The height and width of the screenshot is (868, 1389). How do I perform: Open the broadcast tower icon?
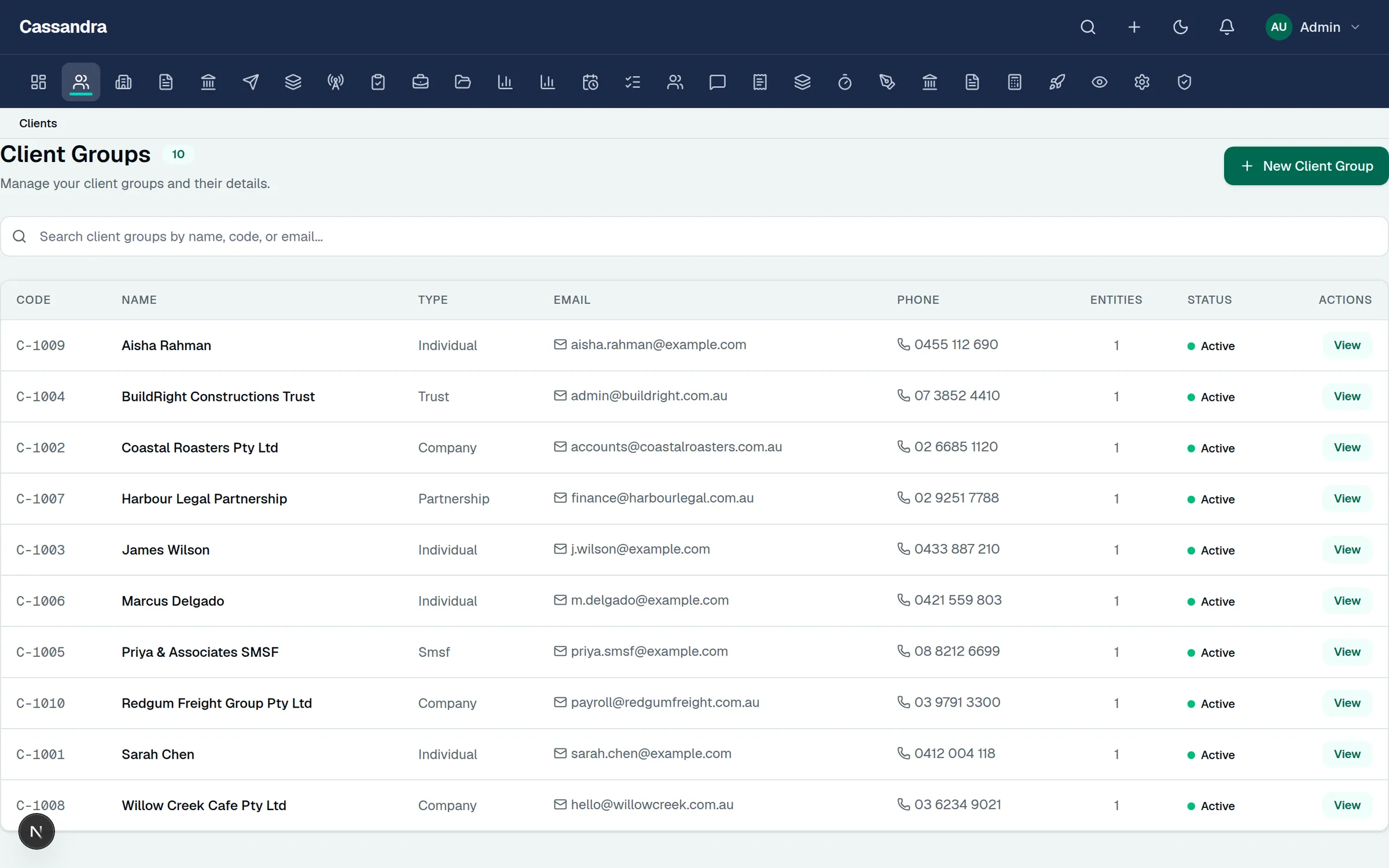click(336, 82)
